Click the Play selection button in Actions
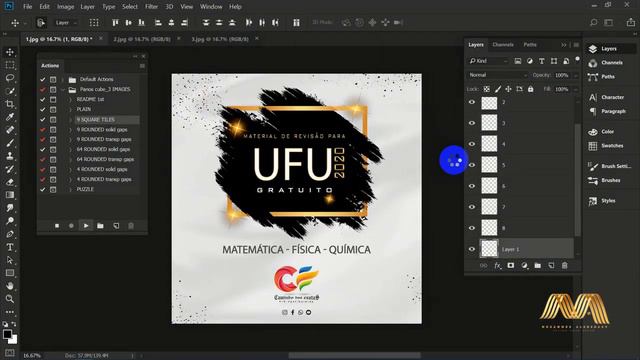The image size is (640, 360). [x=86, y=225]
